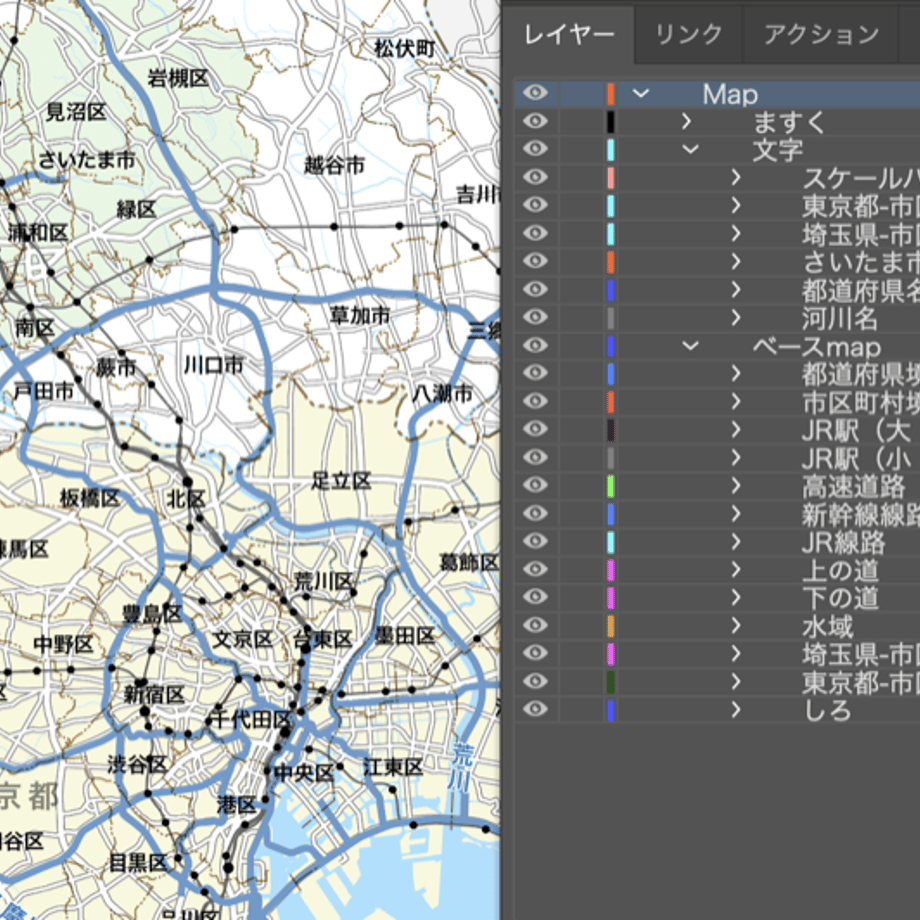This screenshot has width=920, height=920.
Task: Select the JR駅（小 layer name
Action: click(857, 459)
